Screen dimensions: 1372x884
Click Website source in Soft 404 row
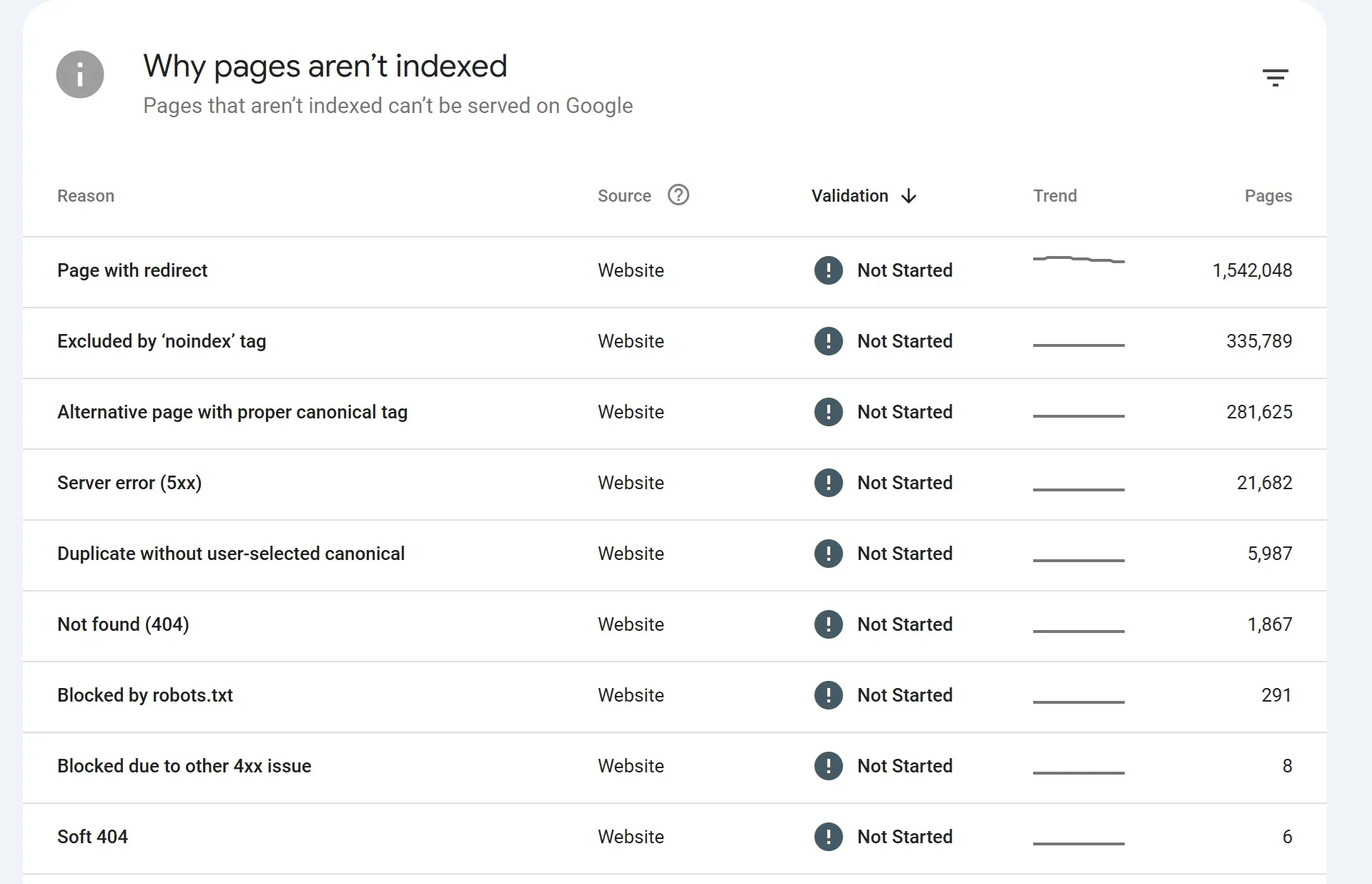tap(631, 837)
